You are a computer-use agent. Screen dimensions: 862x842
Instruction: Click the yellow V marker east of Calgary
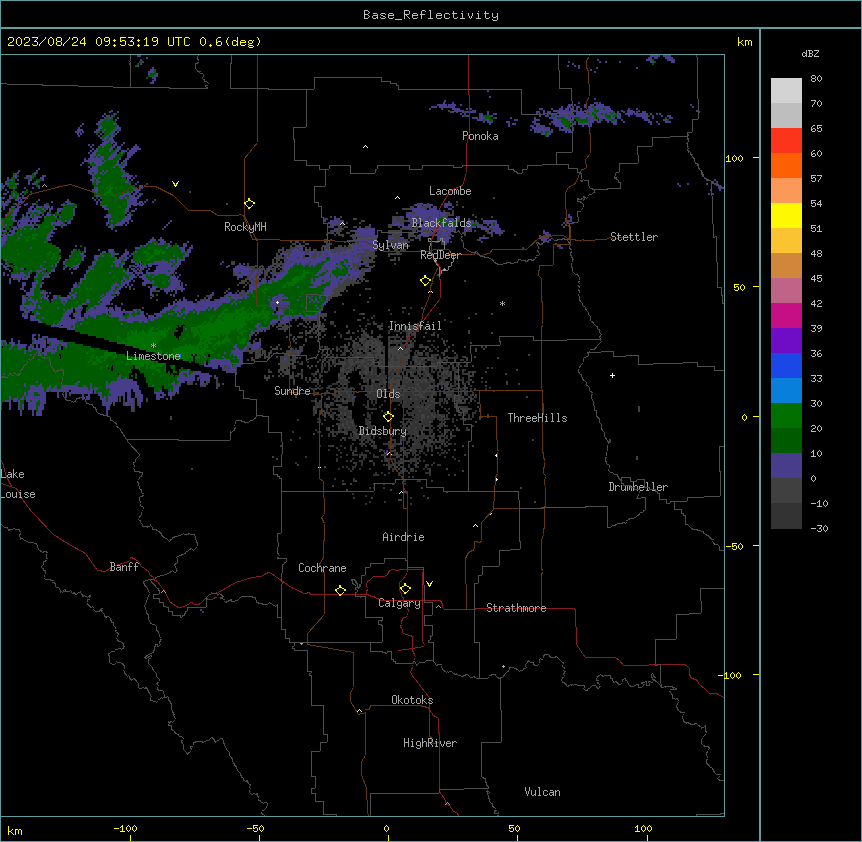click(429, 584)
